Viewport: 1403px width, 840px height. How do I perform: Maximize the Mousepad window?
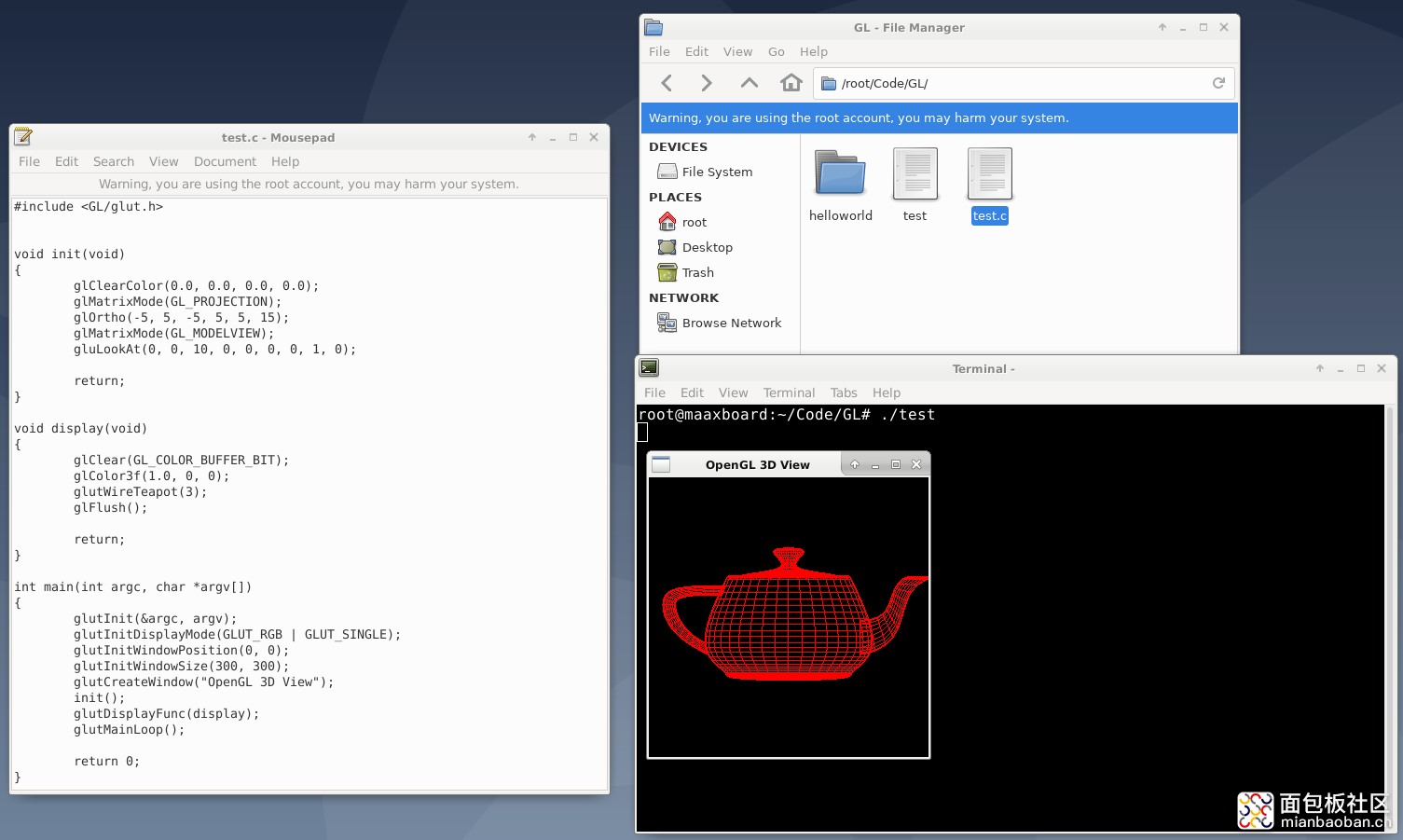(x=573, y=137)
